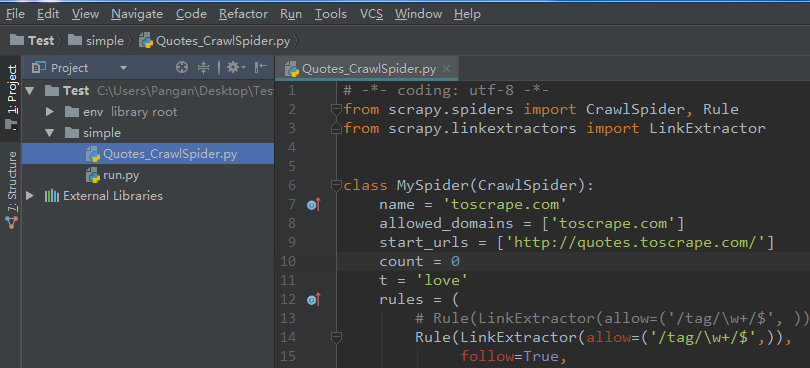
Task: Click LinkExtractor in the line 3 import
Action: click(707, 128)
